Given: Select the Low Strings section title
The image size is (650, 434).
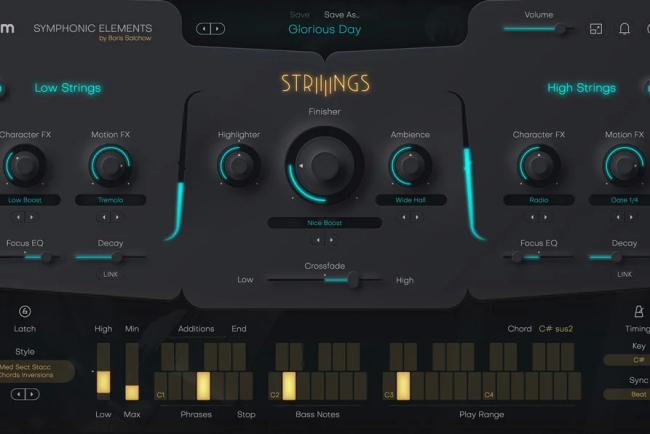Looking at the screenshot, I should [x=68, y=88].
